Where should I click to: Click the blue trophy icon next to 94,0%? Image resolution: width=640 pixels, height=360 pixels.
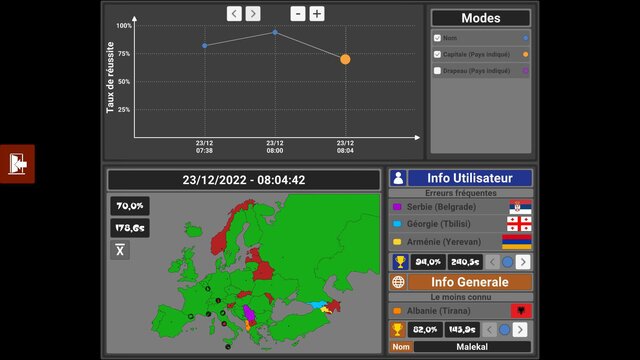point(400,262)
